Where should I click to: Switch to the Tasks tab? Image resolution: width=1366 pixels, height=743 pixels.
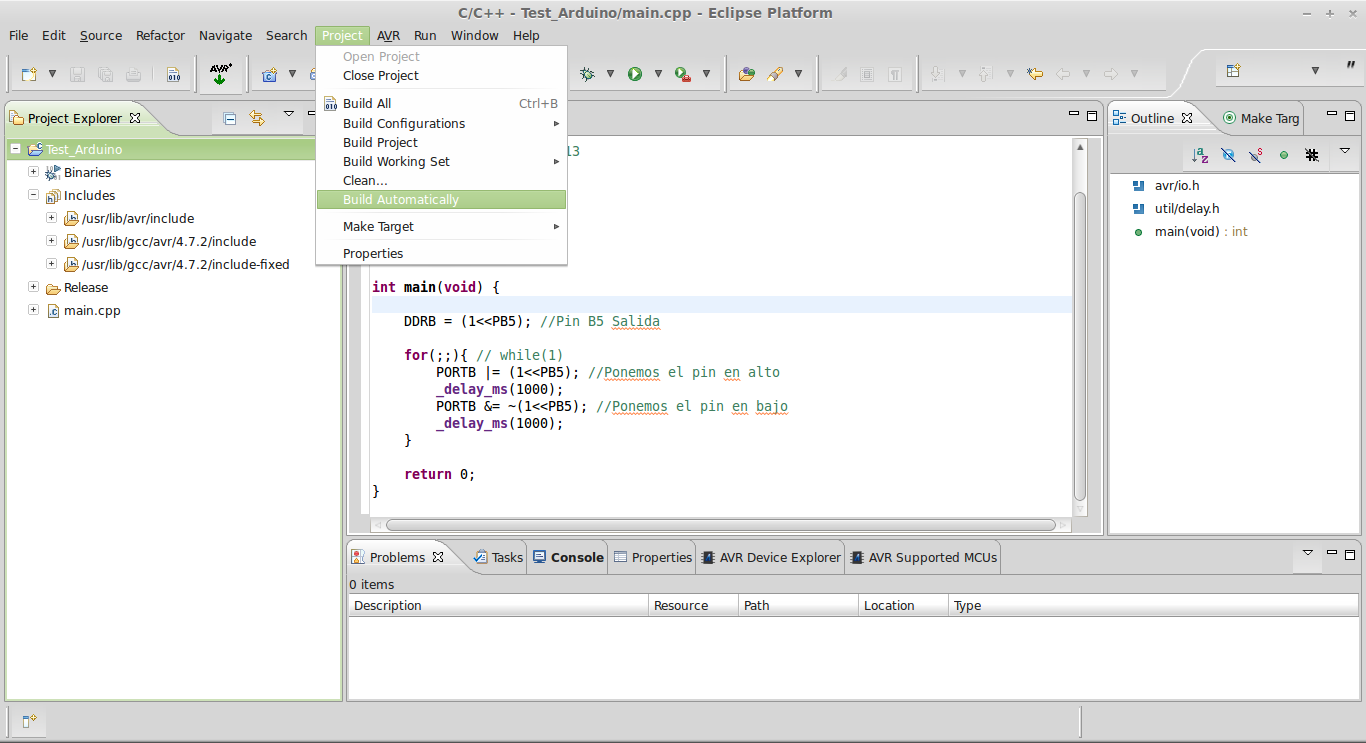(498, 557)
